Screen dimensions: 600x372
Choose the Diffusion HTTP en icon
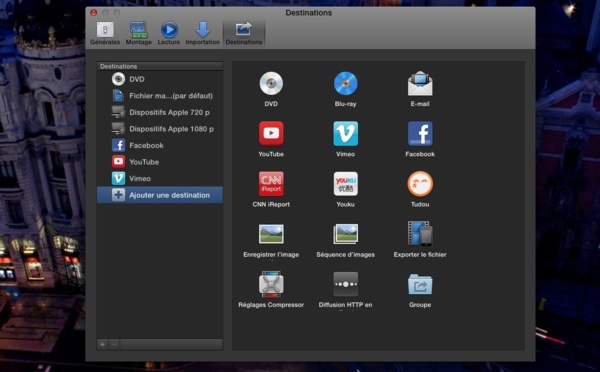346,284
